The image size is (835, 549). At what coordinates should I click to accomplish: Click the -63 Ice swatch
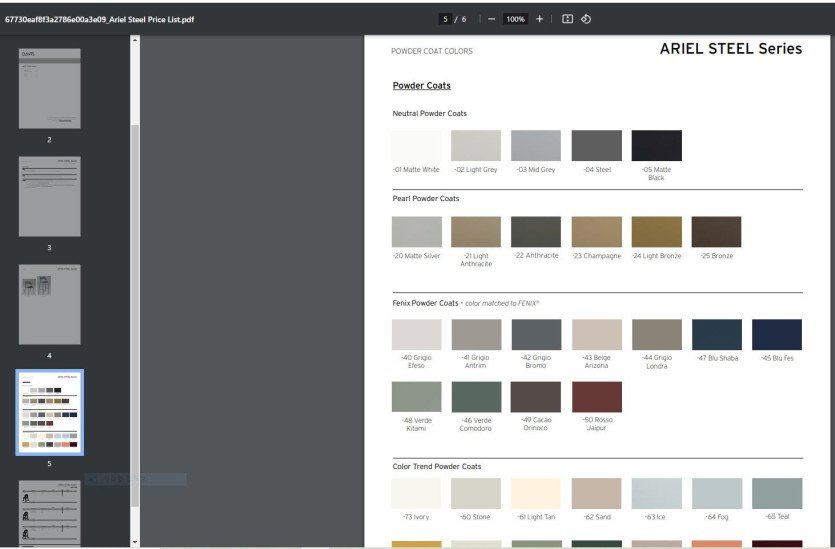coord(657,493)
